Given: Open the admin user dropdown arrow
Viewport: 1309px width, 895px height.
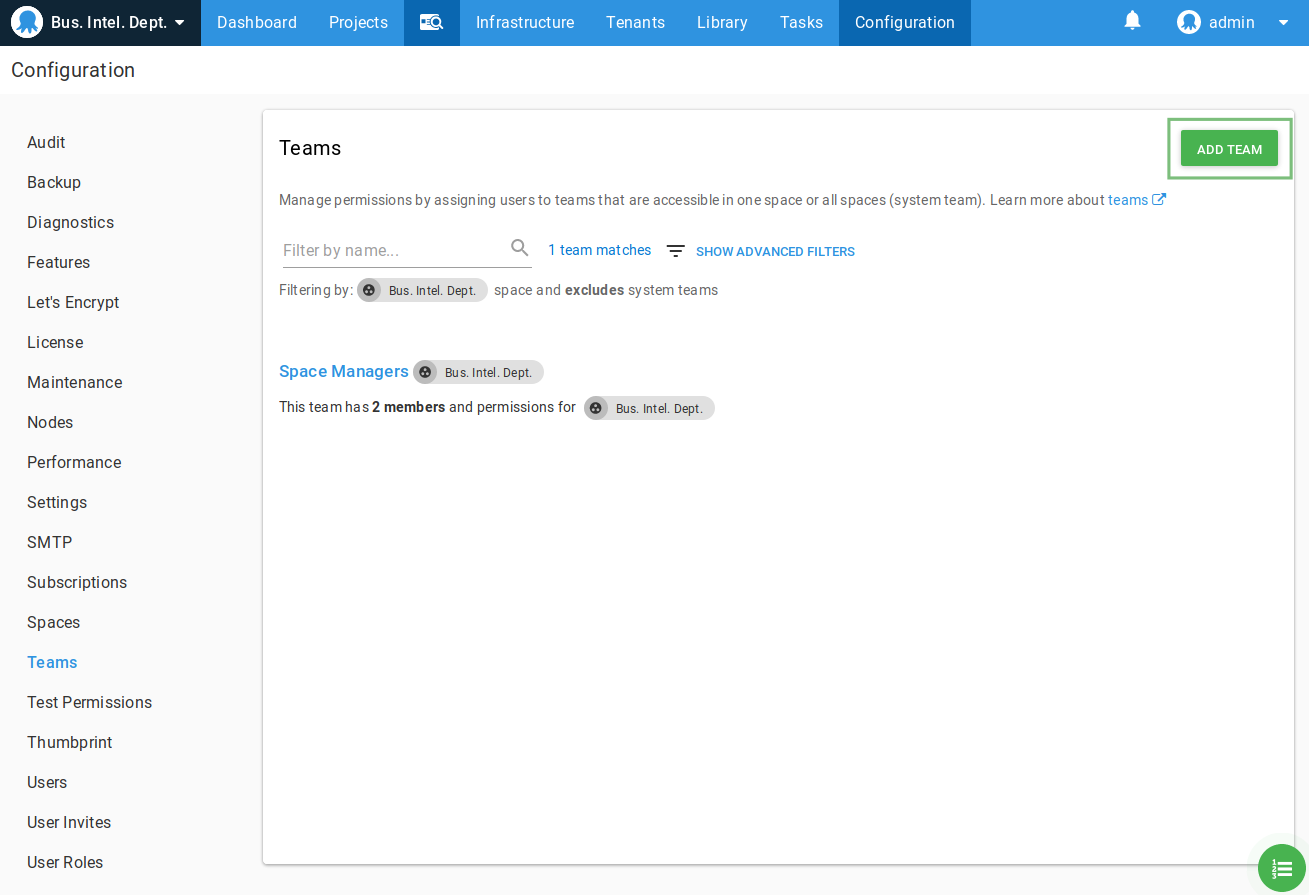Looking at the screenshot, I should pos(1284,22).
